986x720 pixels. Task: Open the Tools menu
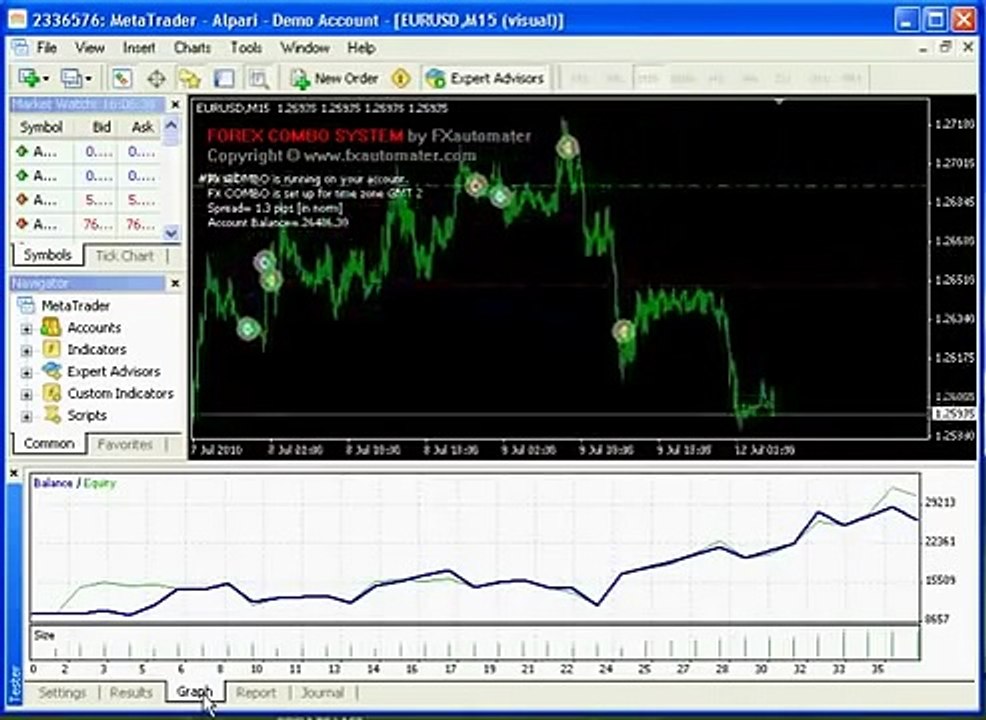tap(245, 48)
